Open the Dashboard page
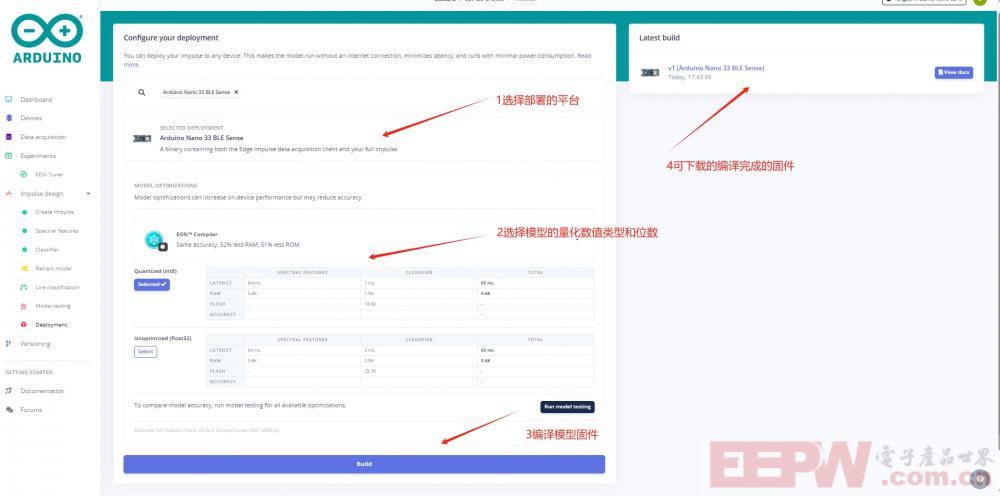1000x496 pixels. pyautogui.click(x=36, y=99)
